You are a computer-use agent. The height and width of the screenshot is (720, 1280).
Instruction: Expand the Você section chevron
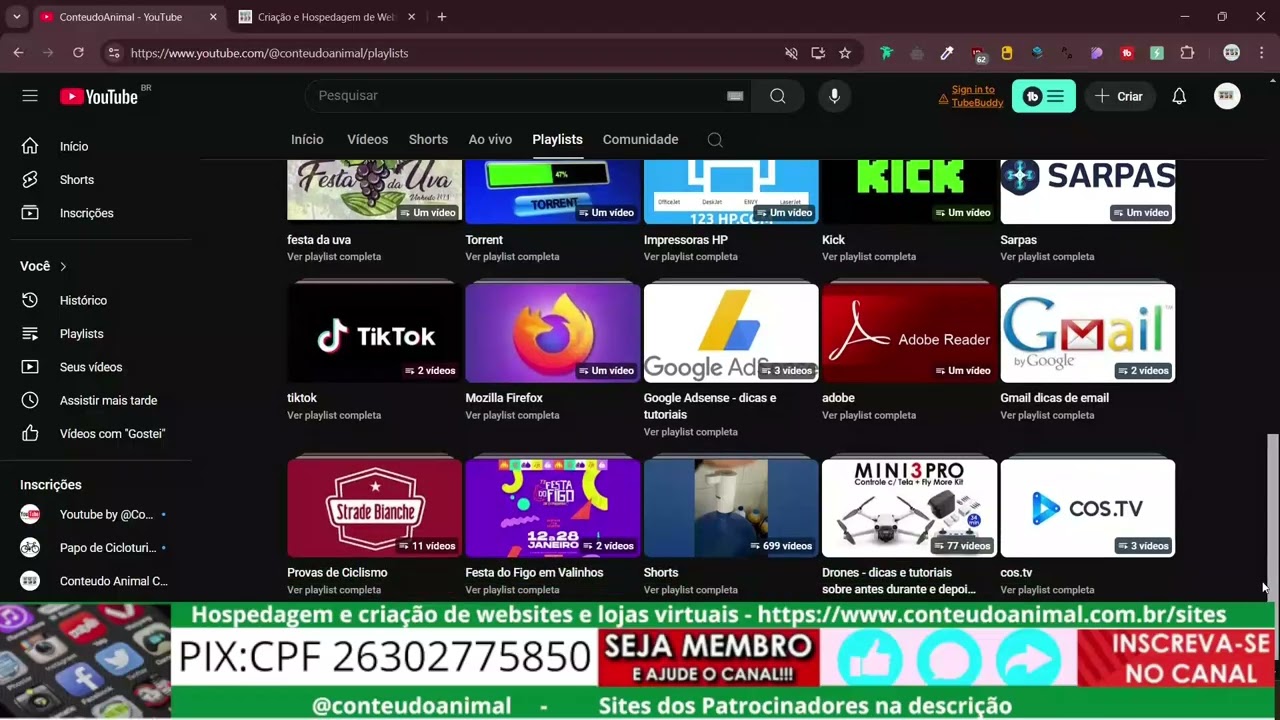point(63,266)
